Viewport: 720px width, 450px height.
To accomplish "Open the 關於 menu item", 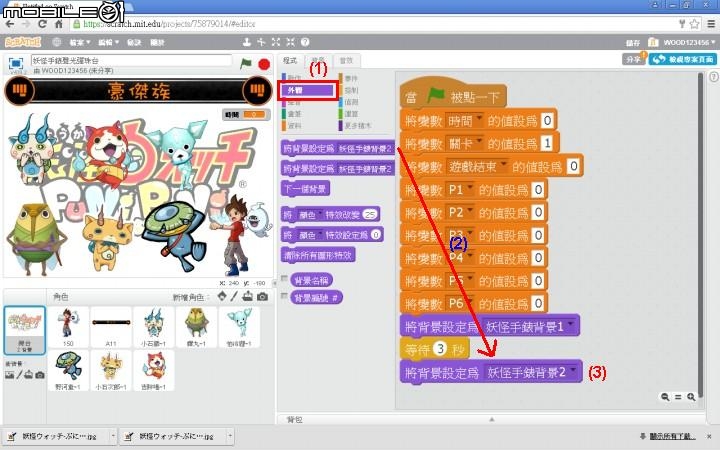I will click(158, 42).
